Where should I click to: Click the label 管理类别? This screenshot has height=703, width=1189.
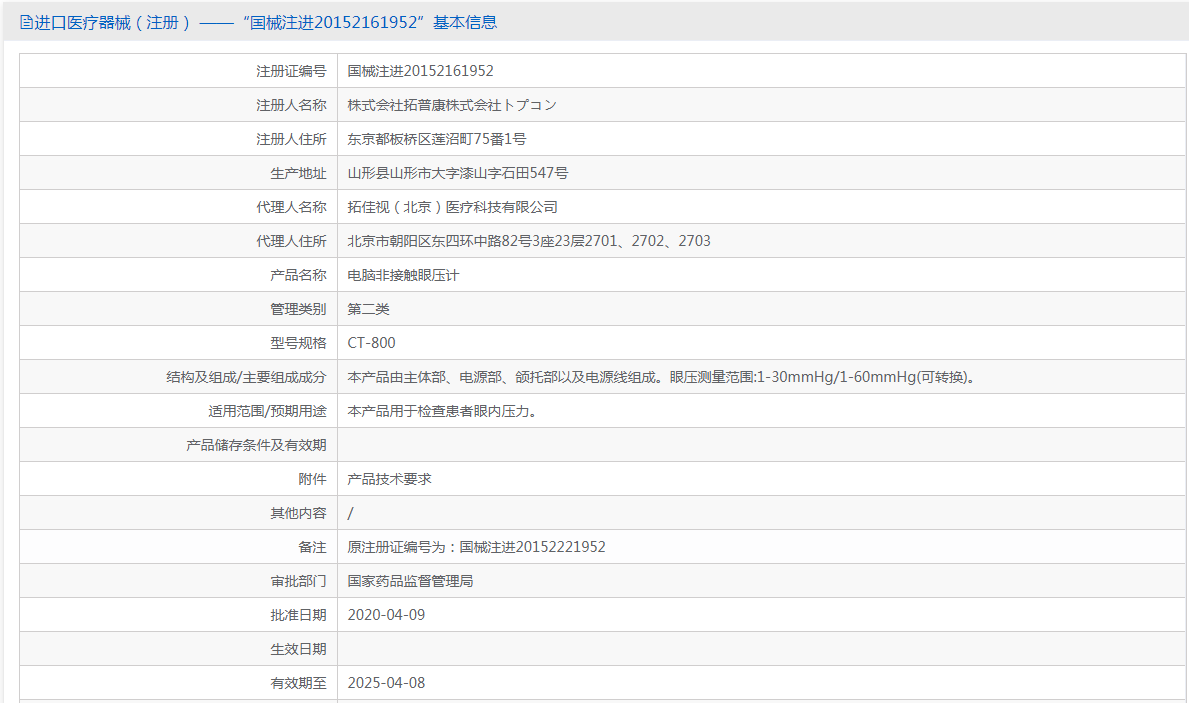[x=298, y=309]
